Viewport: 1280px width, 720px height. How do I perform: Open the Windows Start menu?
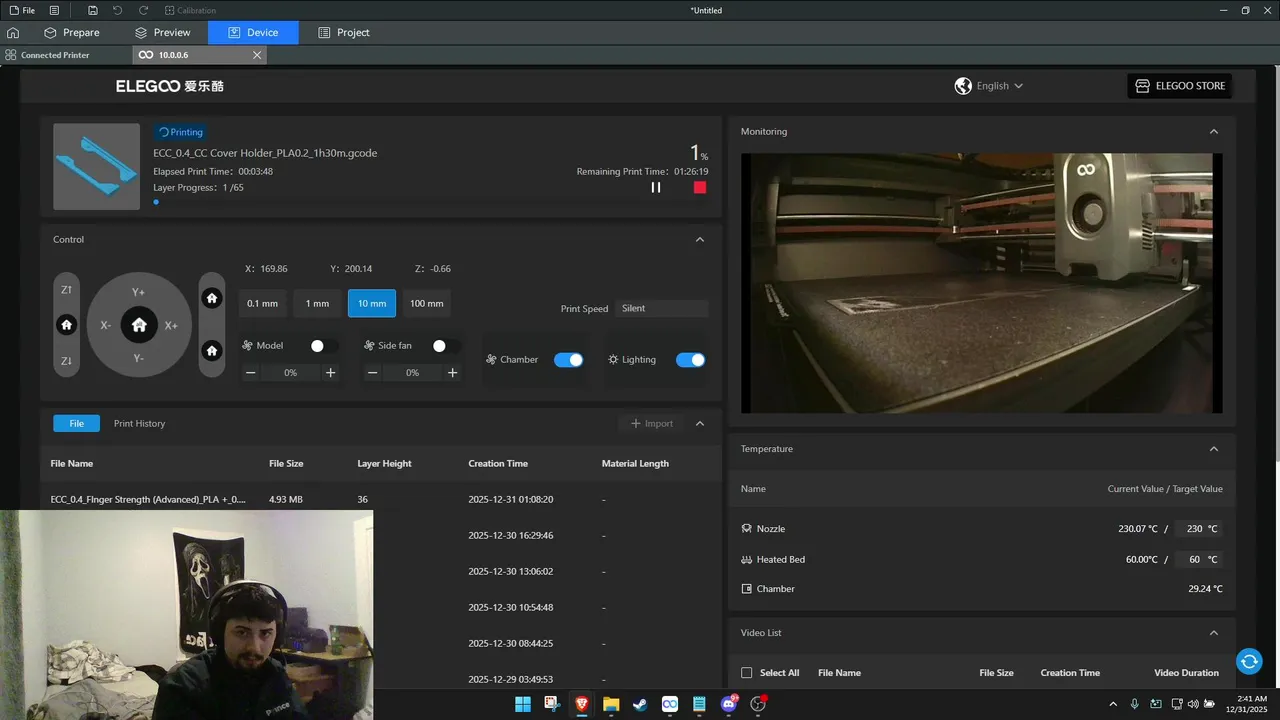(522, 704)
